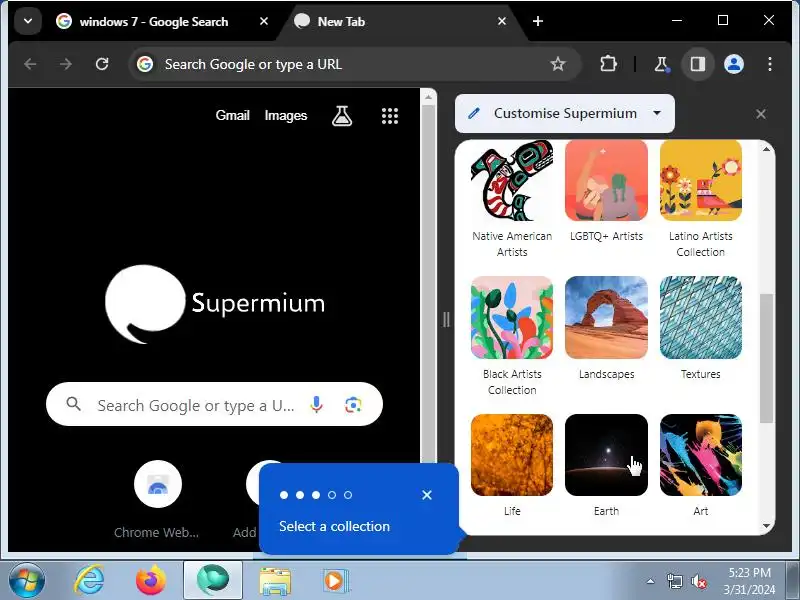Open the Textures collection
Viewport: 800px width, 600px height.
(701, 328)
